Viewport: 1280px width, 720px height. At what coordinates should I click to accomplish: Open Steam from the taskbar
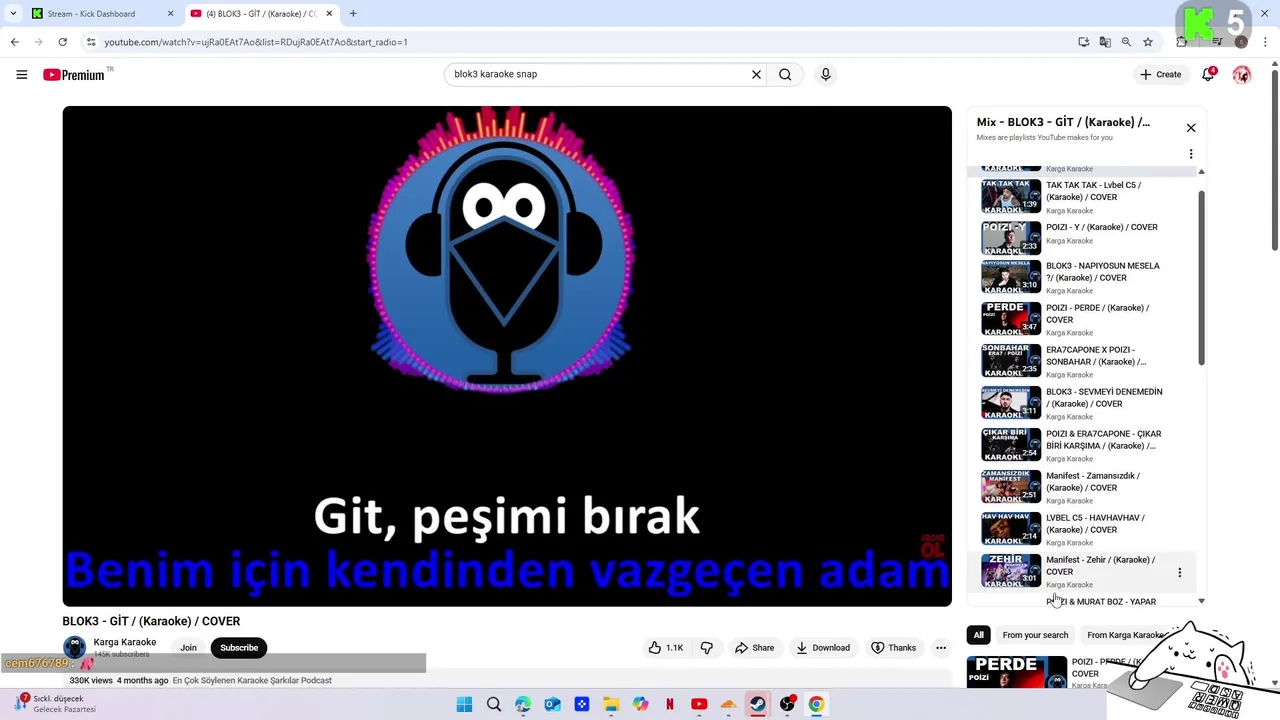point(758,704)
